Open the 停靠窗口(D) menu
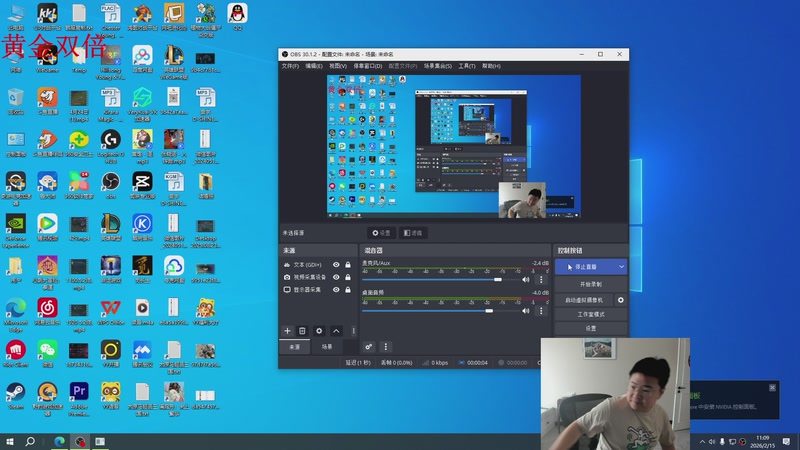The width and height of the screenshot is (800, 450). pos(367,66)
